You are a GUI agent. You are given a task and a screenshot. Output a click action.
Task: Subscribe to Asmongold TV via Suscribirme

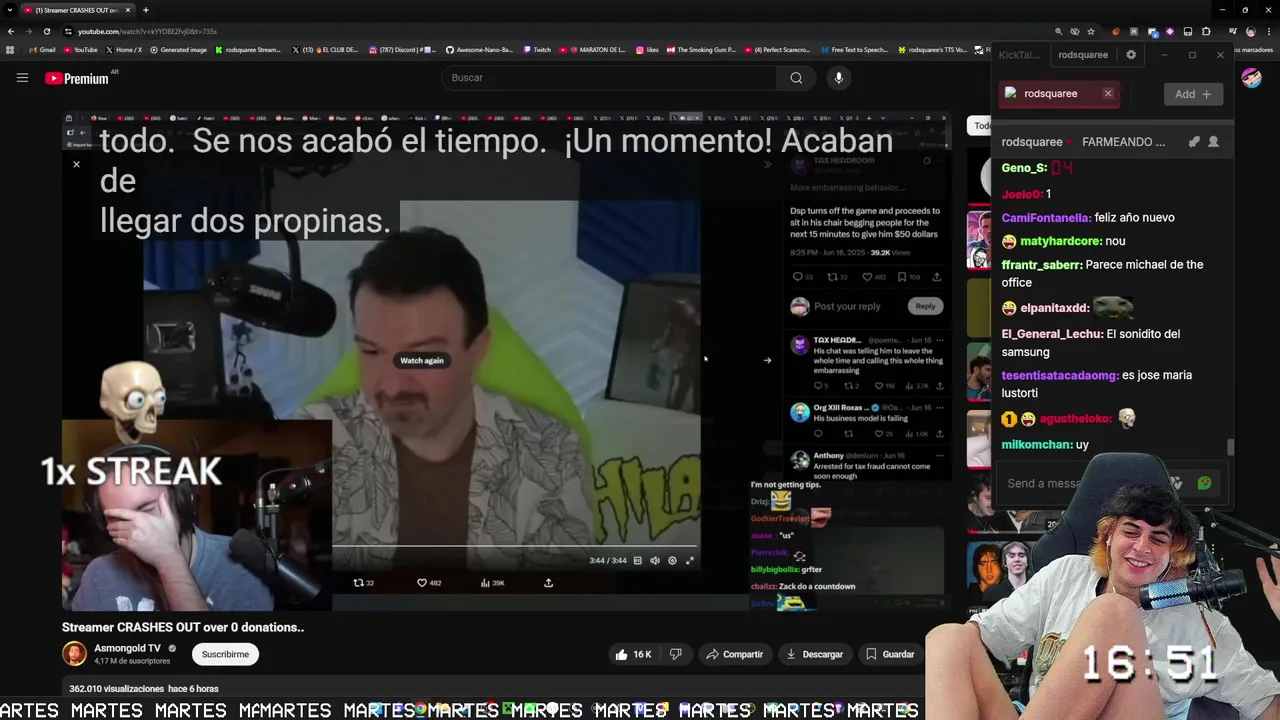pyautogui.click(x=225, y=654)
